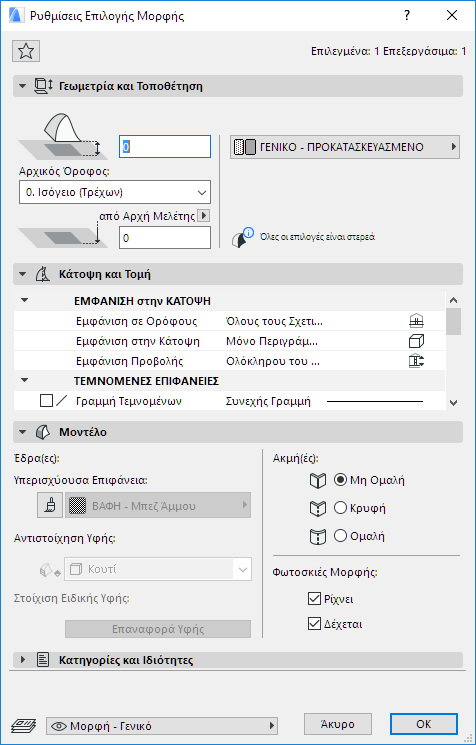Image resolution: width=476 pixels, height=745 pixels.
Task: Click the non-smooth (Μη Ομαλή) edge icon
Action: (317, 481)
